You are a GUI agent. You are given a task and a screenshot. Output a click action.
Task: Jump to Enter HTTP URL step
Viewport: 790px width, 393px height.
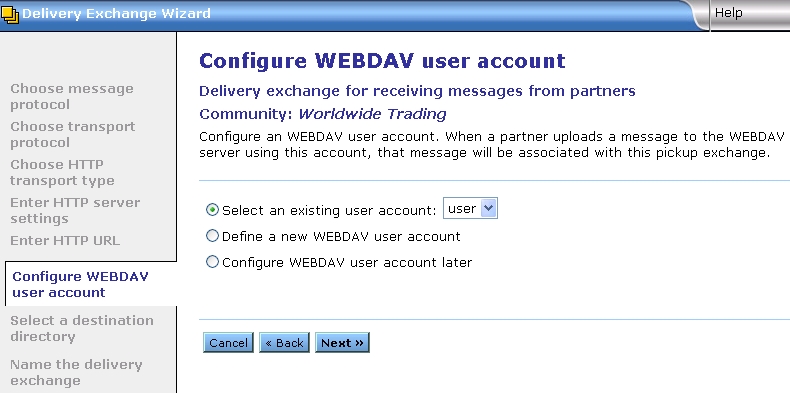point(65,240)
